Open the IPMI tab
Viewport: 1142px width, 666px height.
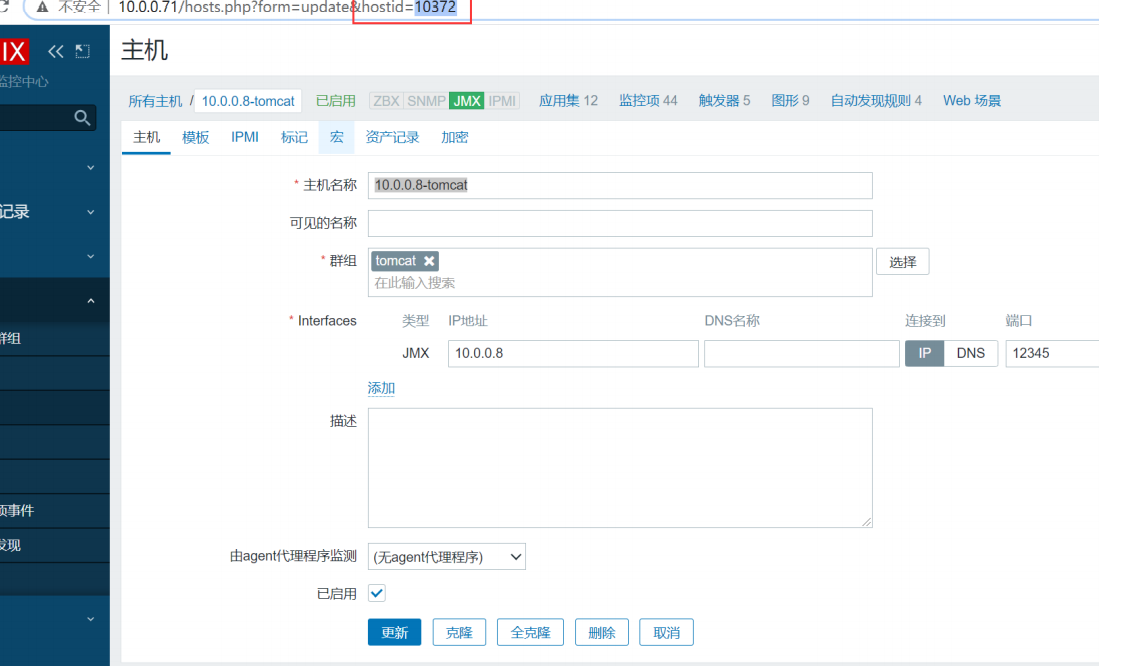[245, 137]
